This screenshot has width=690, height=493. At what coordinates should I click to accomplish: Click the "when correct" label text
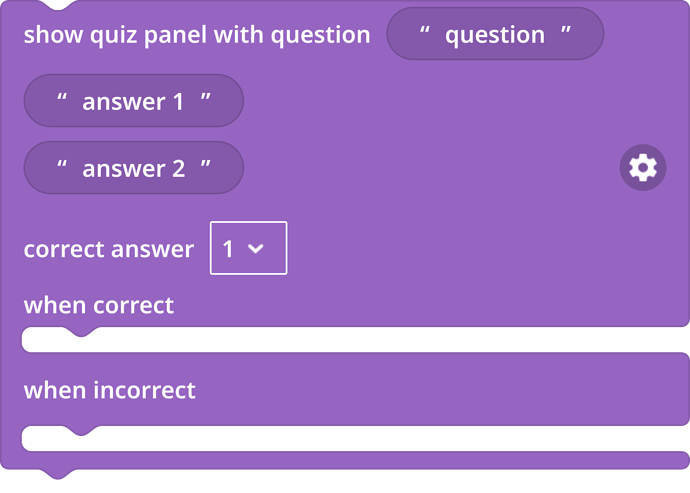[x=99, y=305]
